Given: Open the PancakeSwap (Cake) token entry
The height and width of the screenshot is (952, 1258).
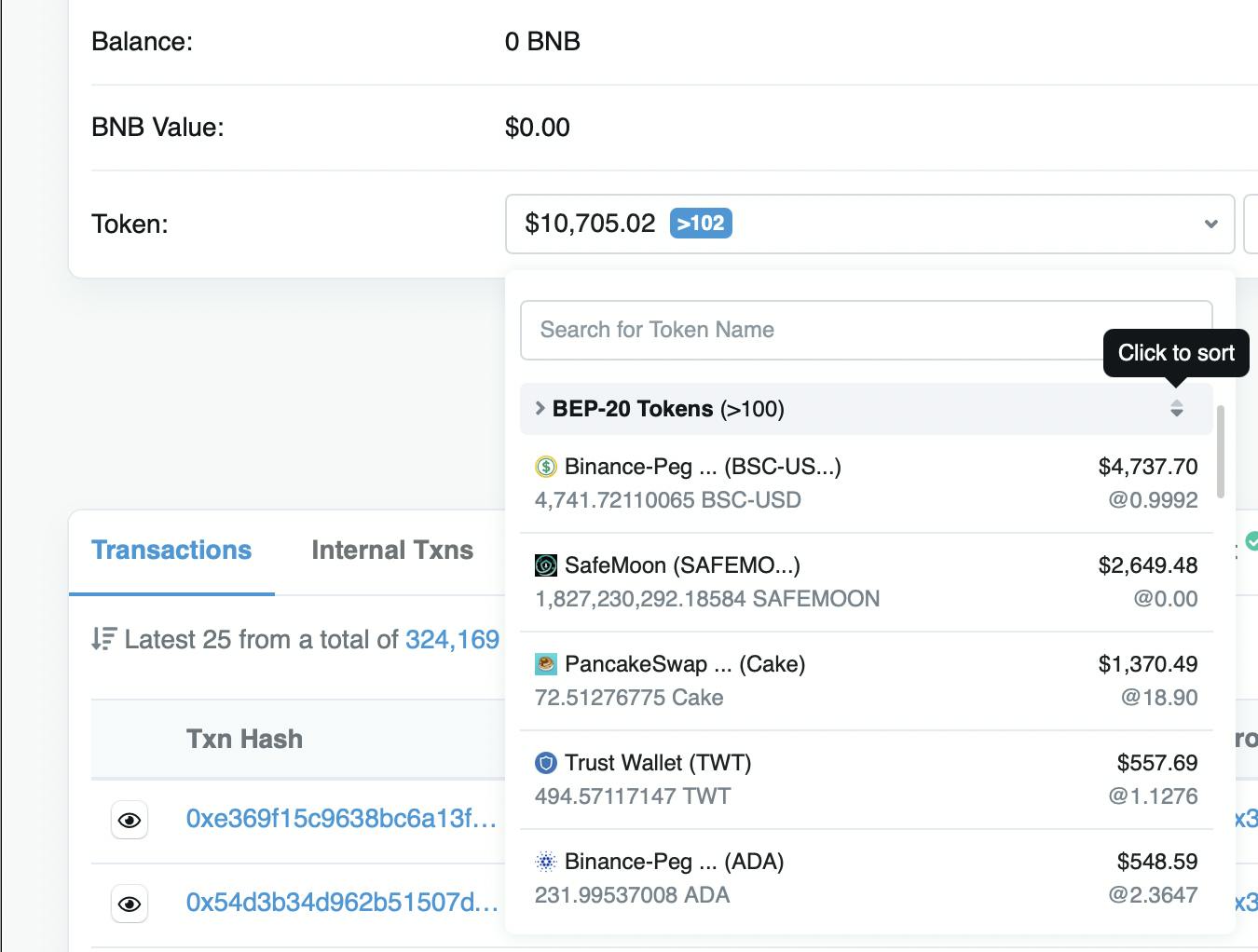Looking at the screenshot, I should pyautogui.click(x=866, y=681).
